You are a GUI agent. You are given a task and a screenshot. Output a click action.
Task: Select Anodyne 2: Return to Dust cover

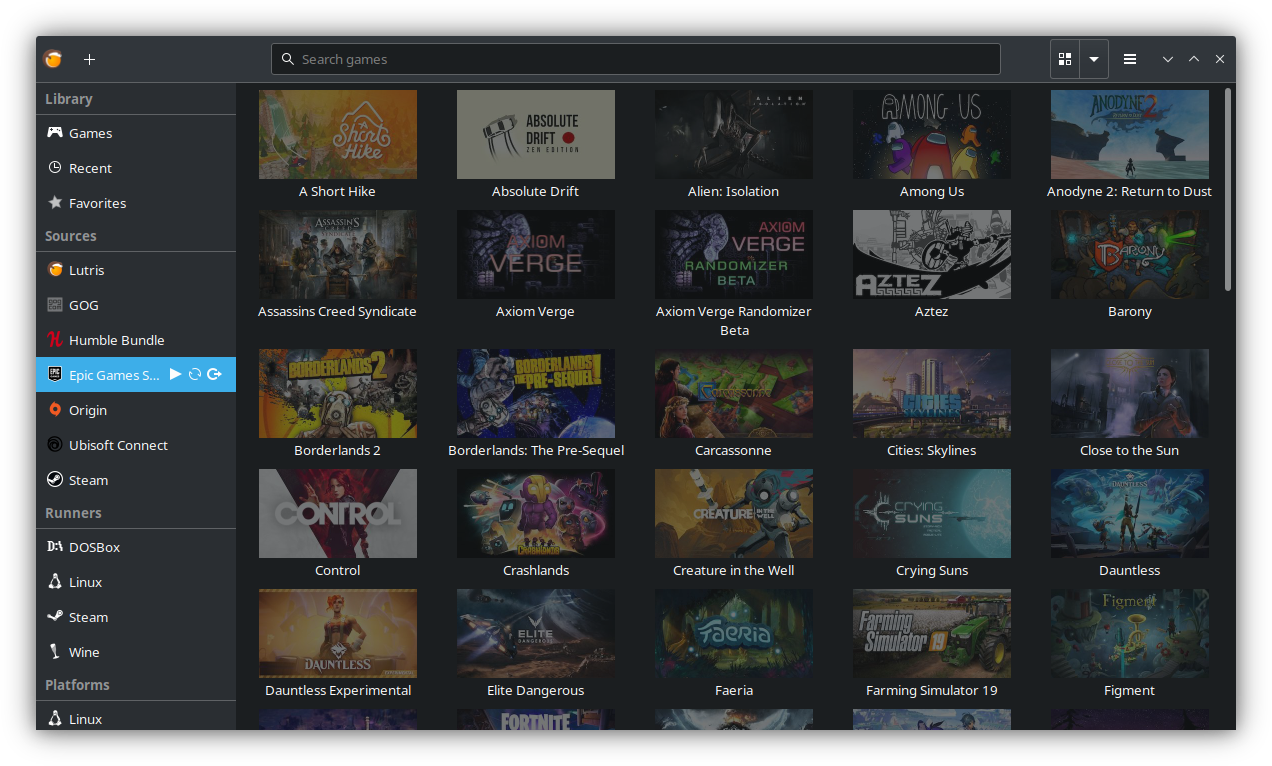pos(1130,134)
